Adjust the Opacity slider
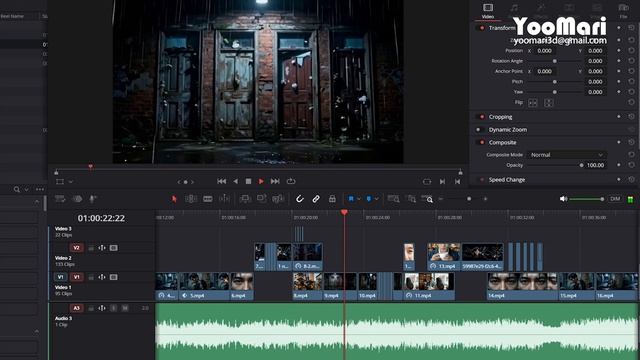The height and width of the screenshot is (360, 640). 555,165
